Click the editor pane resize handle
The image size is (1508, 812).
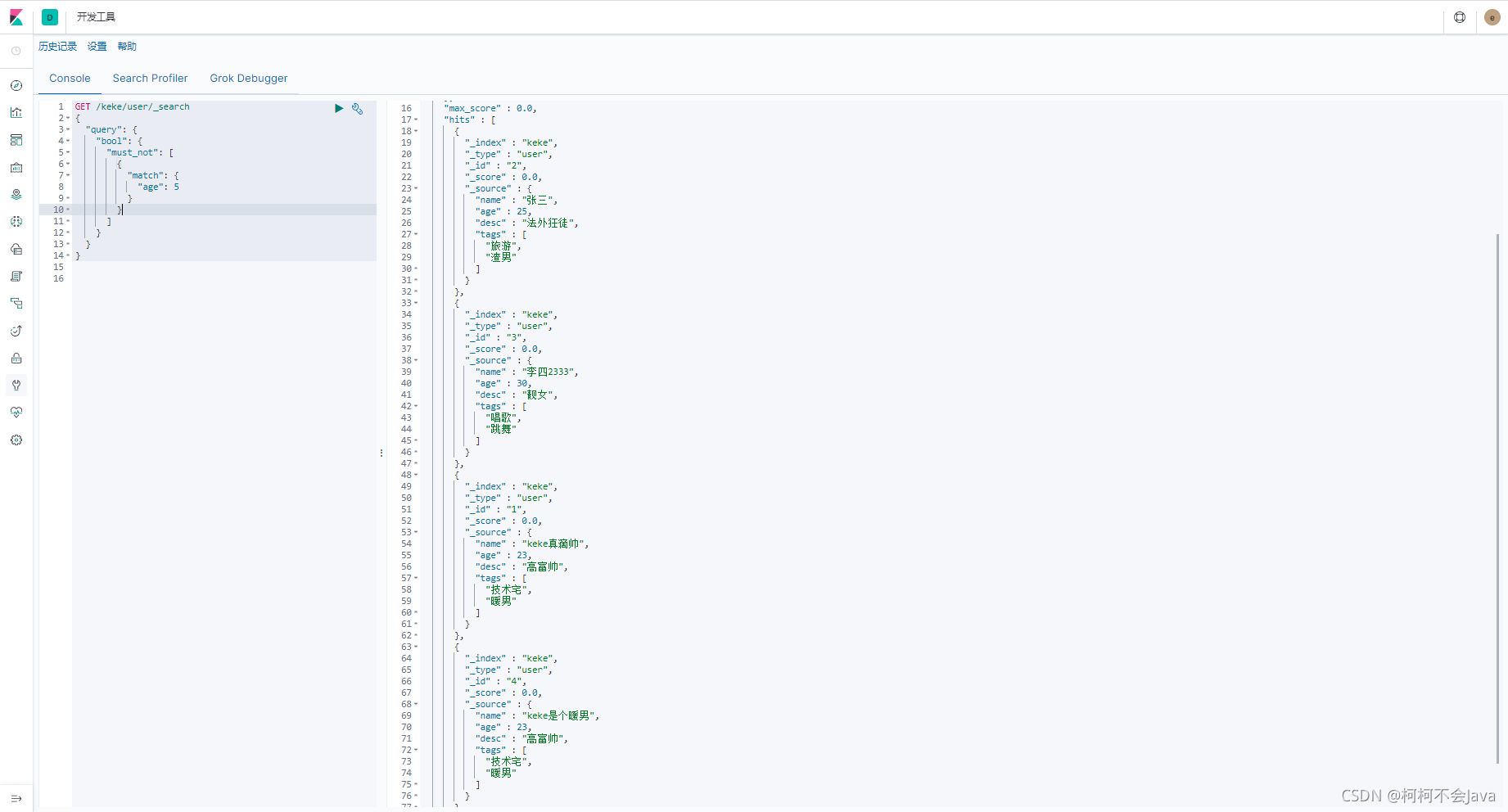point(382,453)
